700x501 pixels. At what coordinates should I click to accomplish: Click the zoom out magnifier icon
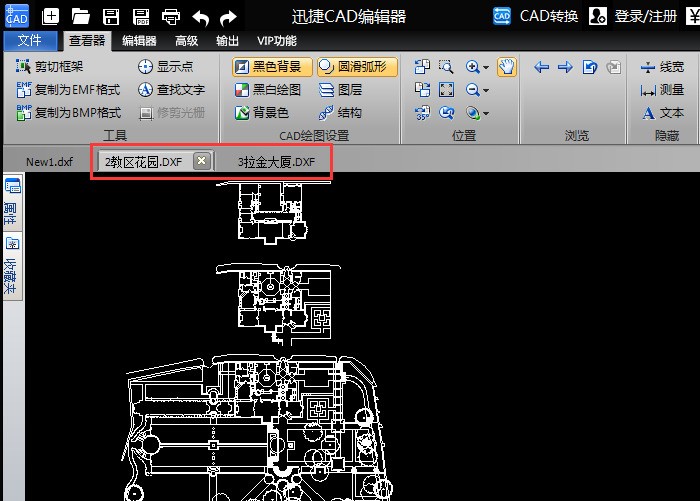pos(472,90)
